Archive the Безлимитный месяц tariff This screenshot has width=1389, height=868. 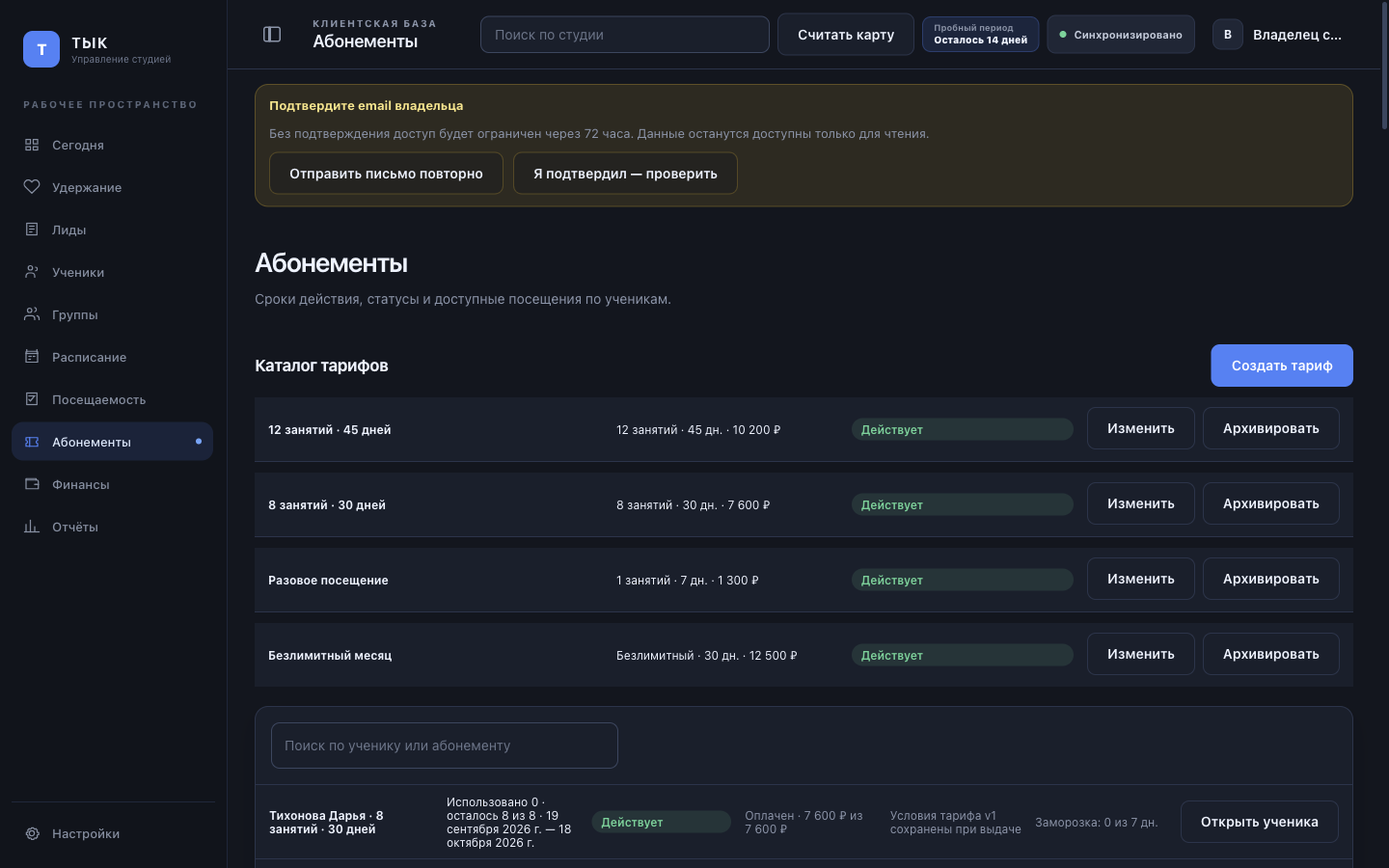point(1271,654)
